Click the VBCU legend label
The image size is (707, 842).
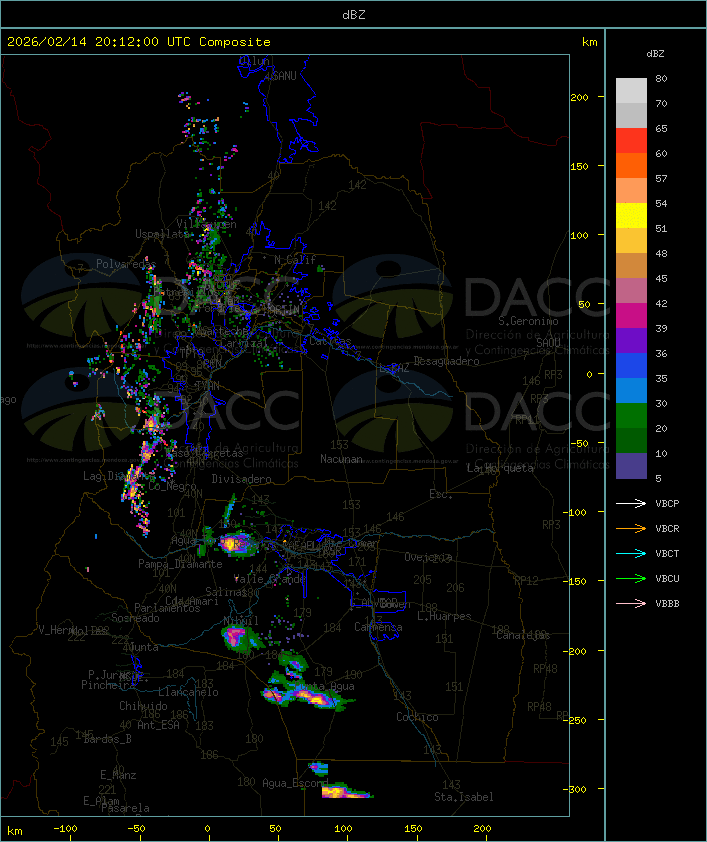click(667, 579)
